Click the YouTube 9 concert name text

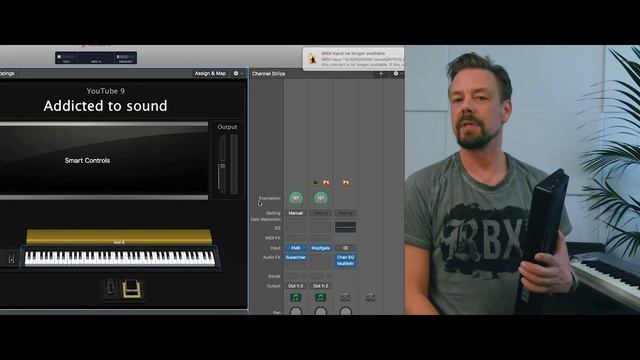105,91
